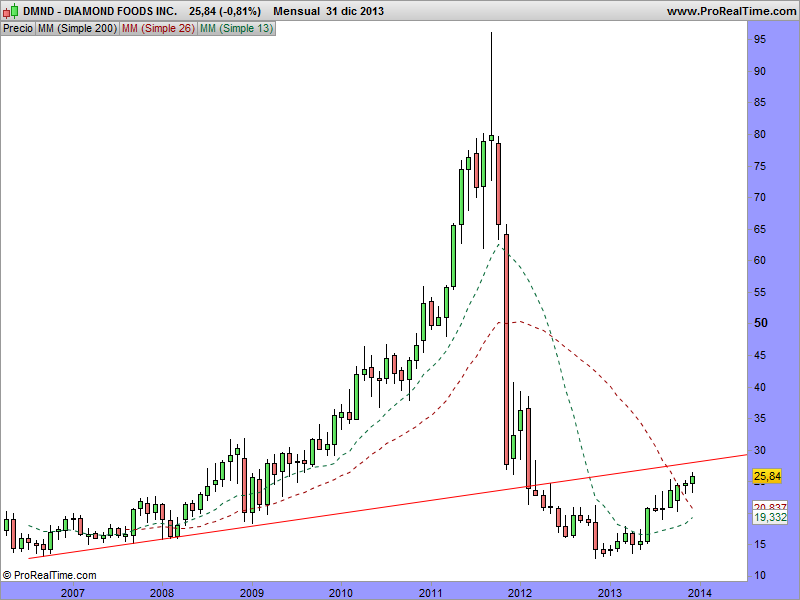Click the green 19,332 moving average tag

pos(770,517)
